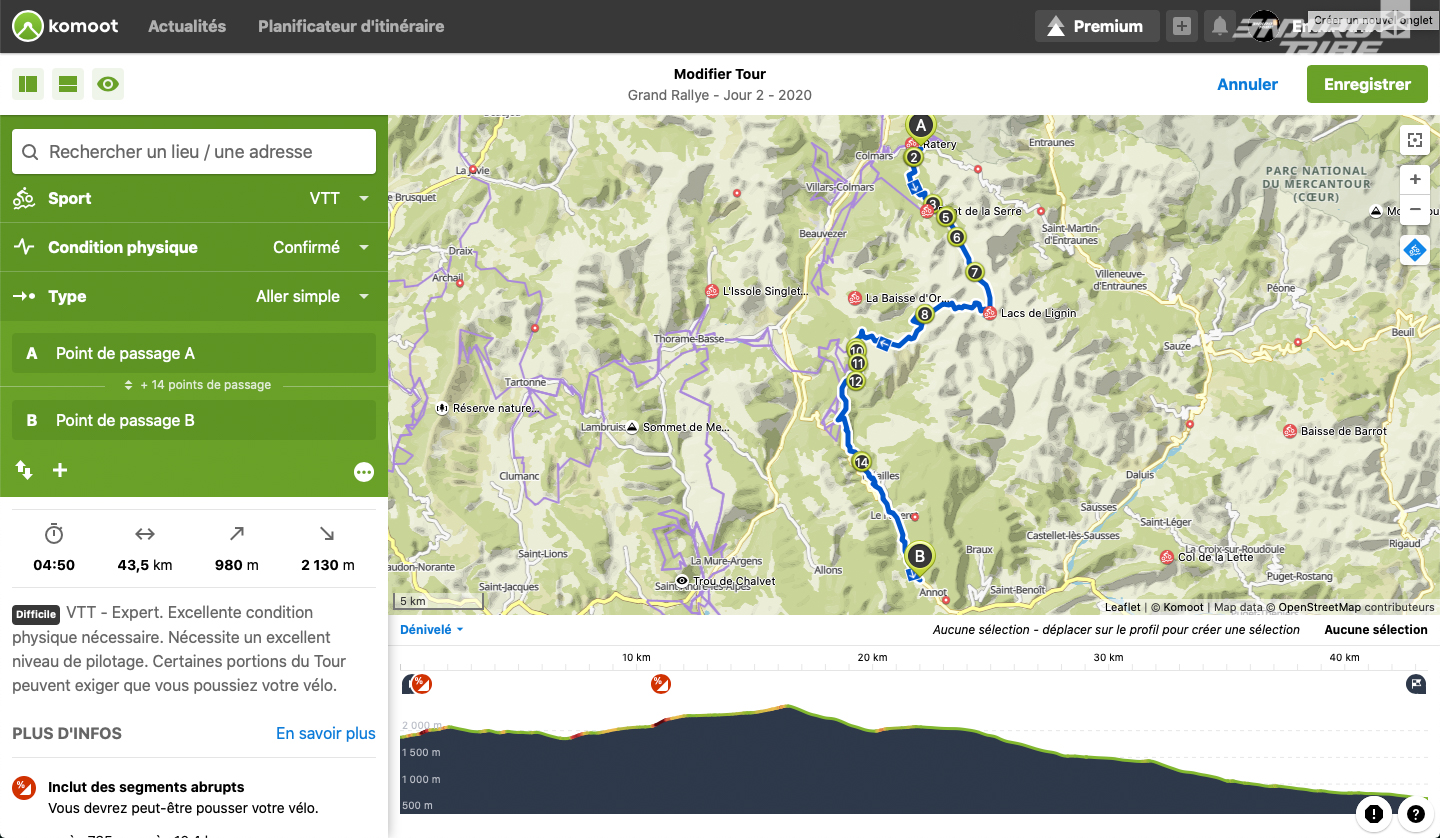
Task: Open more options three-dot menu
Action: (364, 472)
